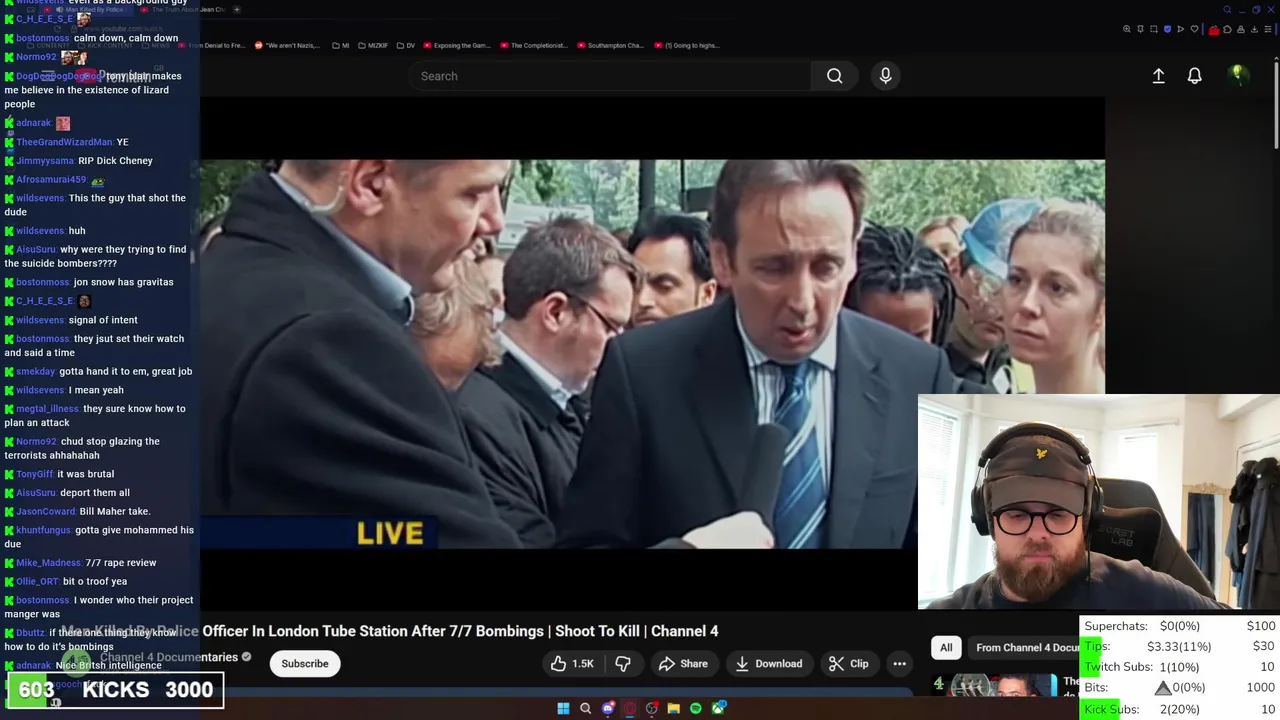Click username Mike_Madness in chat
The height and width of the screenshot is (720, 1280).
49,563
